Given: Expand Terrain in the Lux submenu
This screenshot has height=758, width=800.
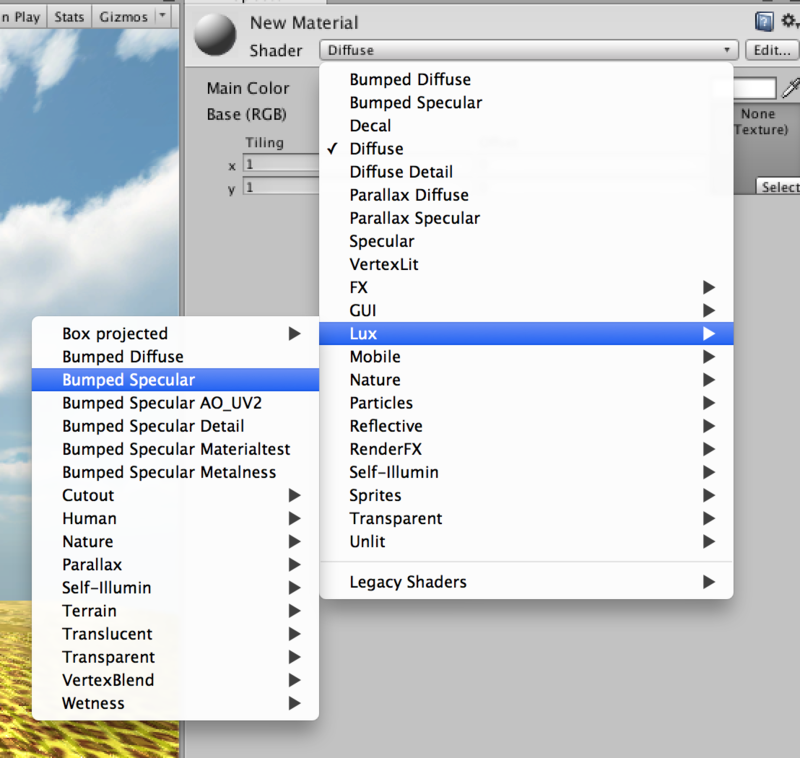Looking at the screenshot, I should click(175, 611).
